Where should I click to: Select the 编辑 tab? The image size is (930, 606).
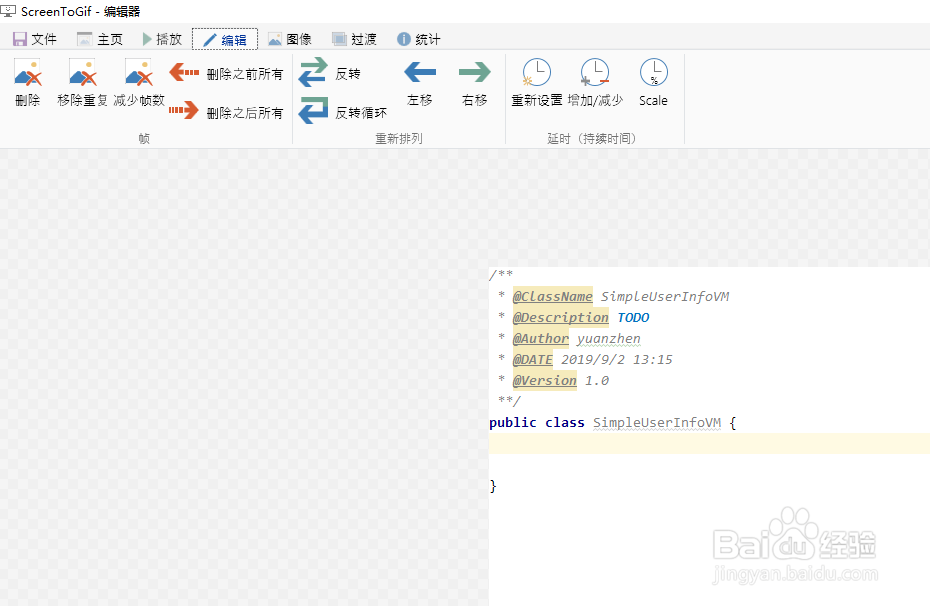pyautogui.click(x=224, y=38)
